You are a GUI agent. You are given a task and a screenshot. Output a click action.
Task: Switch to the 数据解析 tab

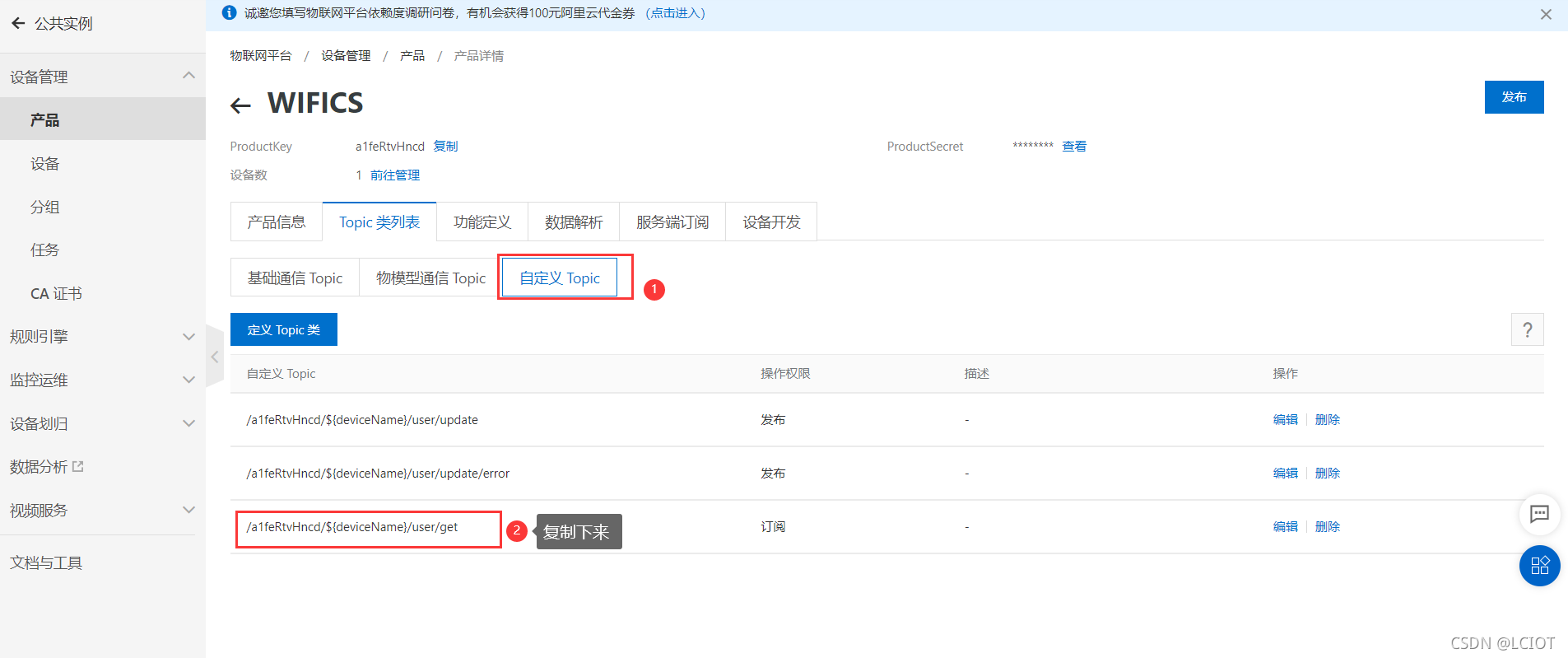click(x=574, y=222)
